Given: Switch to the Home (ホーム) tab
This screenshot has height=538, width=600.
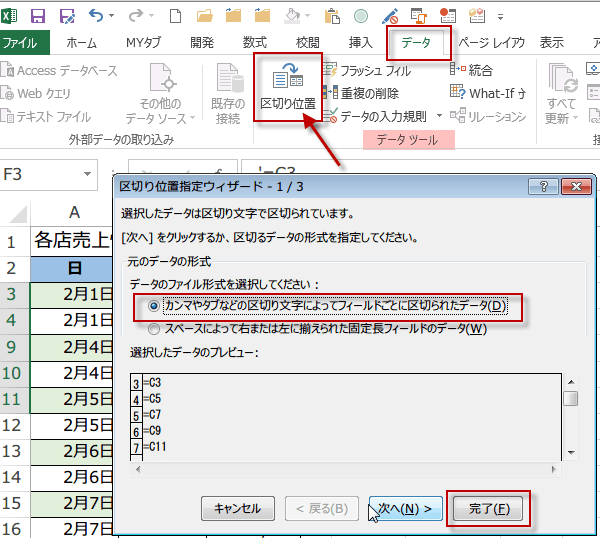Looking at the screenshot, I should (x=81, y=42).
